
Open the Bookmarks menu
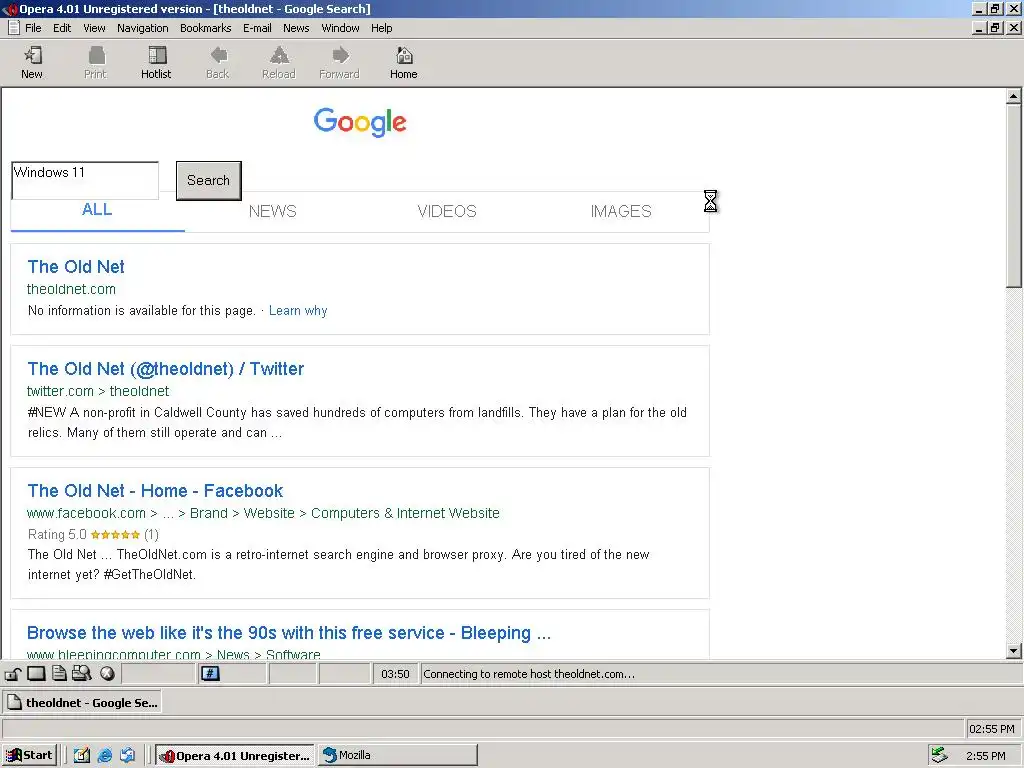[206, 28]
